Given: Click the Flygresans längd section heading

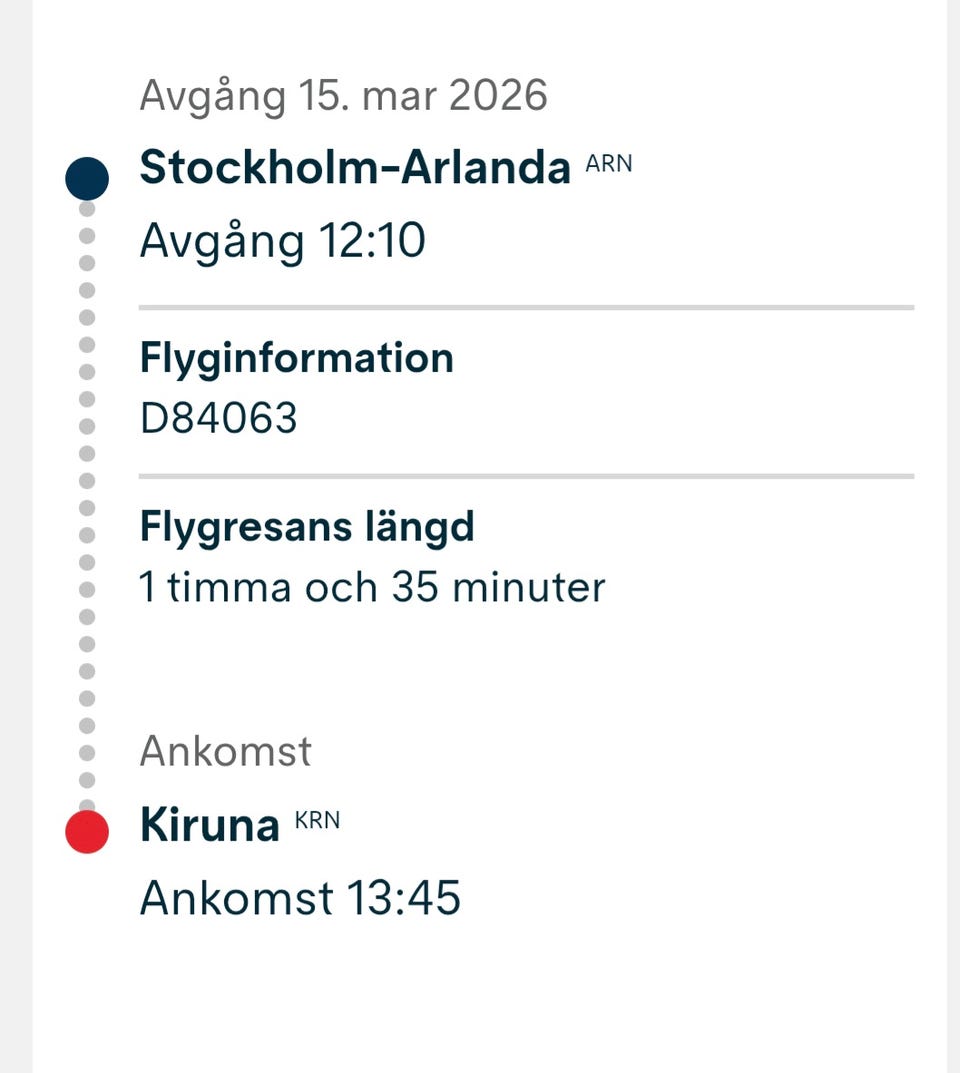Looking at the screenshot, I should pos(306,526).
